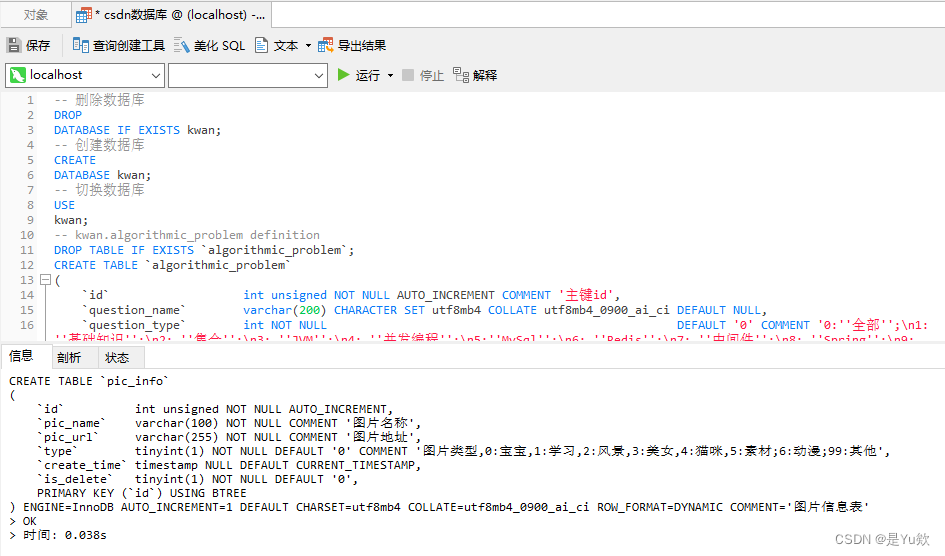Click the Beautify SQL icon
The image size is (945, 556).
[181, 45]
